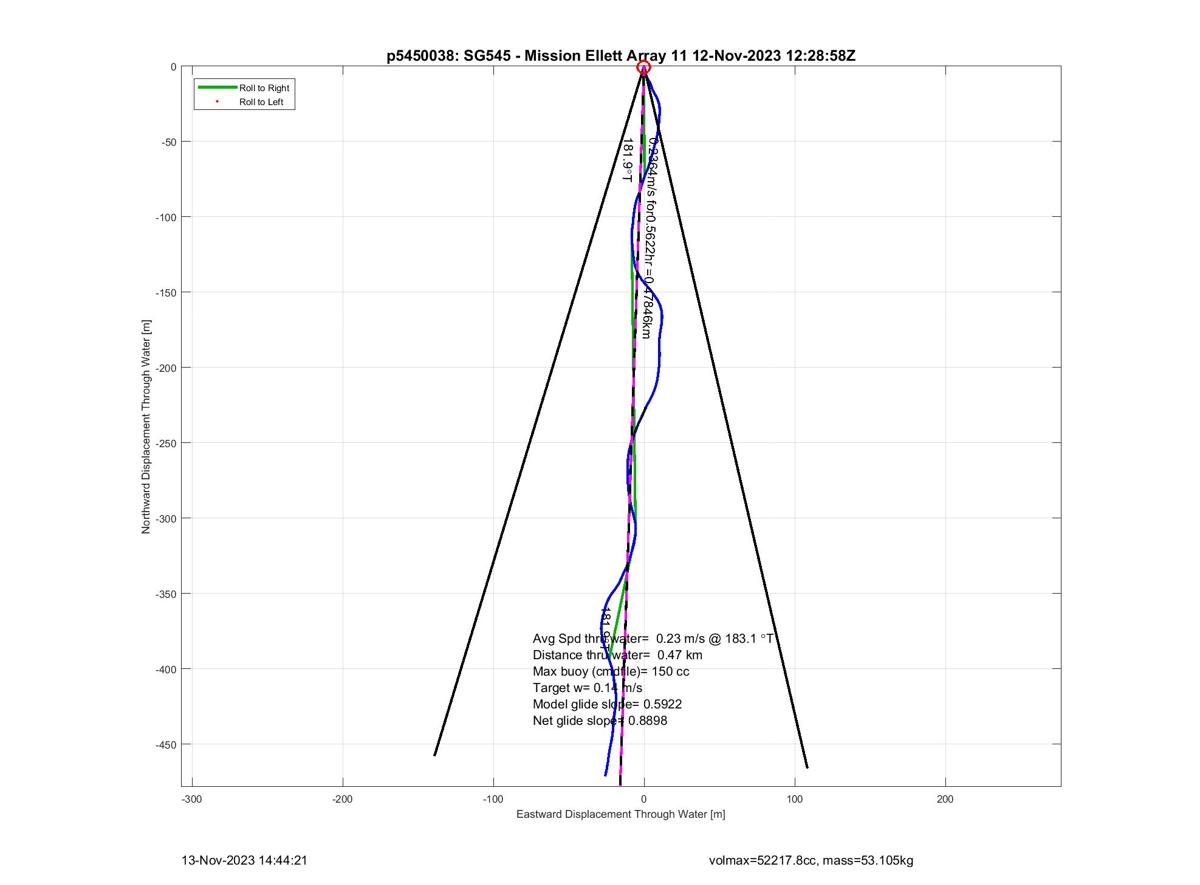
Task: Click the red circle start marker at the origin
Action: tap(644, 68)
